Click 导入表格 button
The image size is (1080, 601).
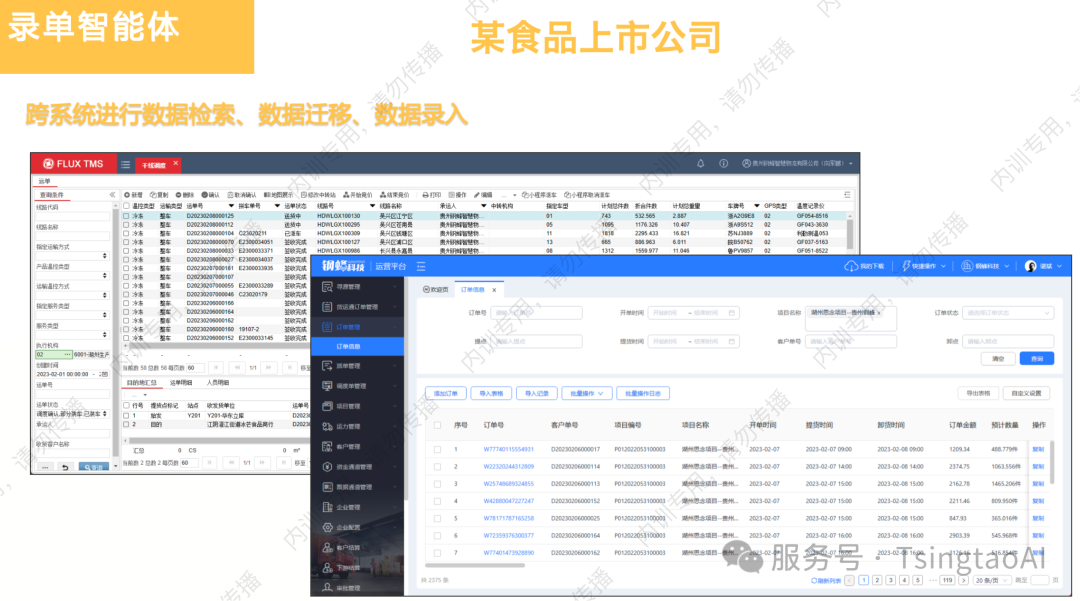tap(491, 393)
